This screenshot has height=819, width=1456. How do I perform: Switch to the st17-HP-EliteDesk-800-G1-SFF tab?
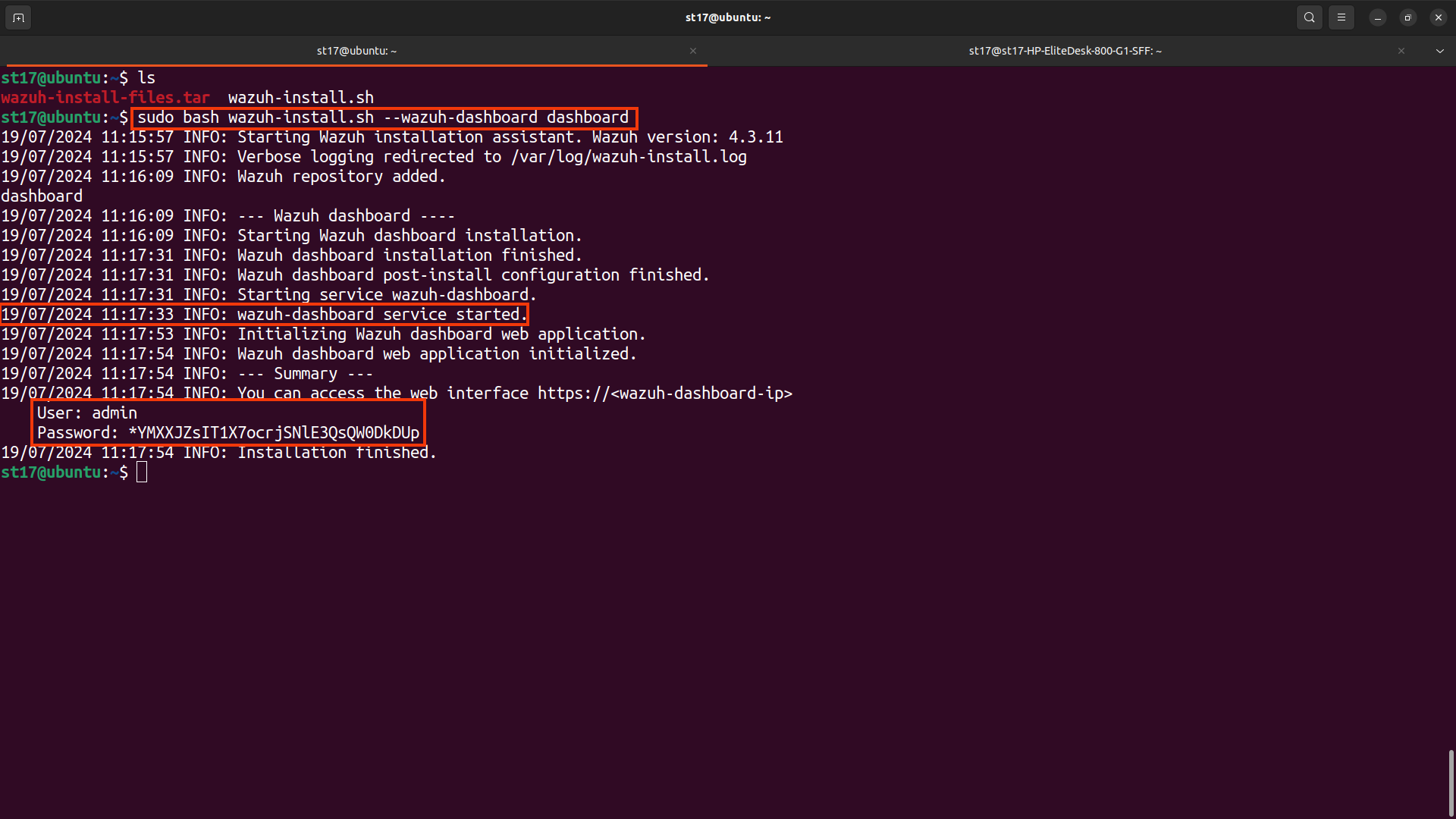click(1065, 51)
